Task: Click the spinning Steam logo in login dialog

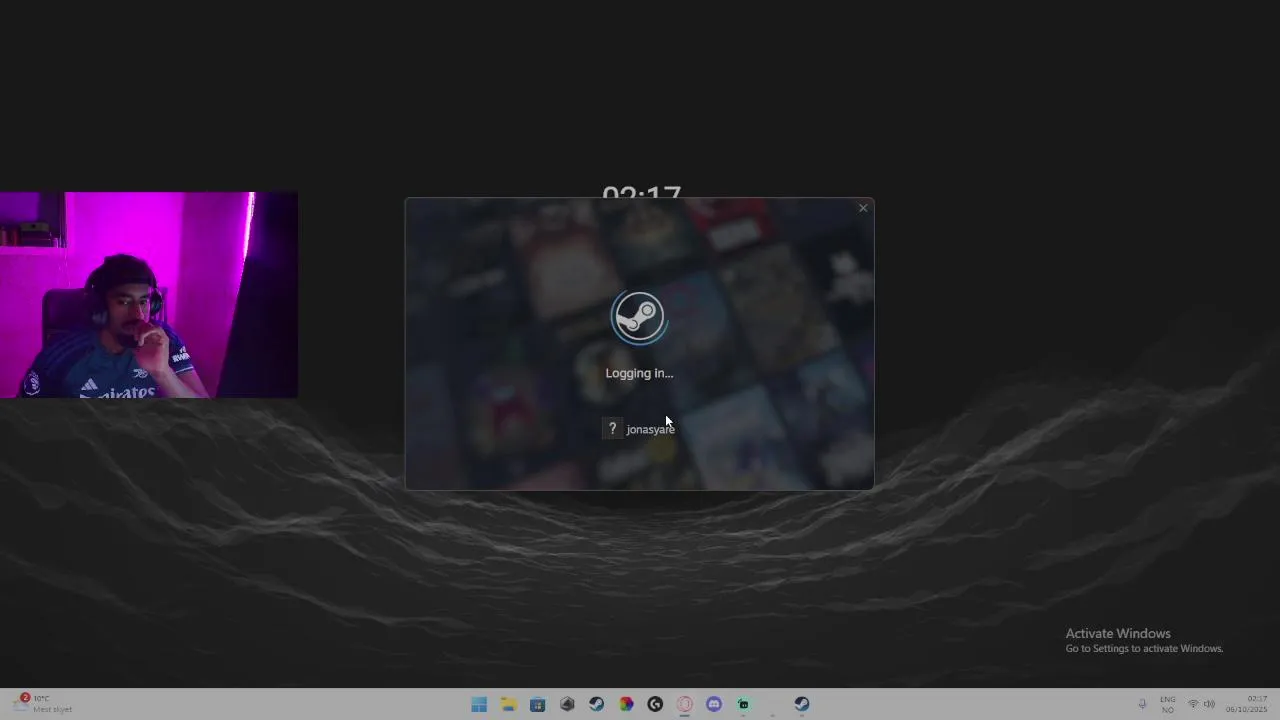Action: [x=638, y=318]
